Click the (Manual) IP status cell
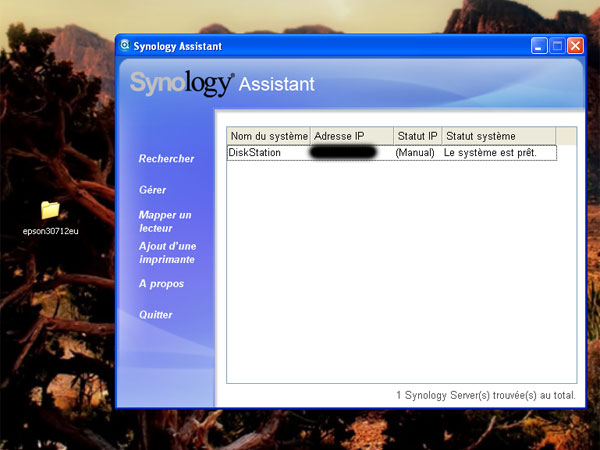The image size is (600, 450). 415,153
